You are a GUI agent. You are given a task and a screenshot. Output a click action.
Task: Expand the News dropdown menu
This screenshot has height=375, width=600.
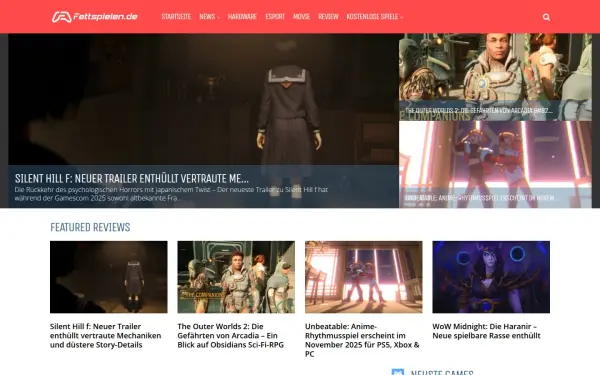pyautogui.click(x=209, y=16)
